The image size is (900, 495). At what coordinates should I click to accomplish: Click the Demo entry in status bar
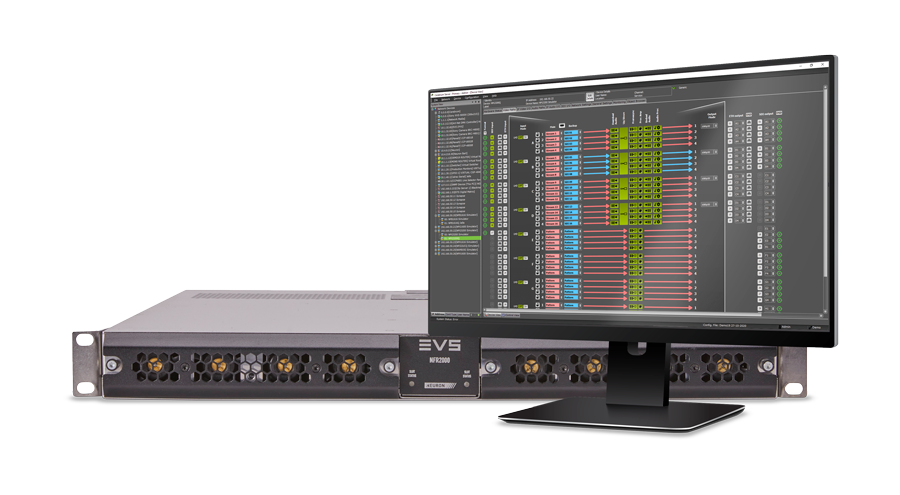click(x=816, y=327)
